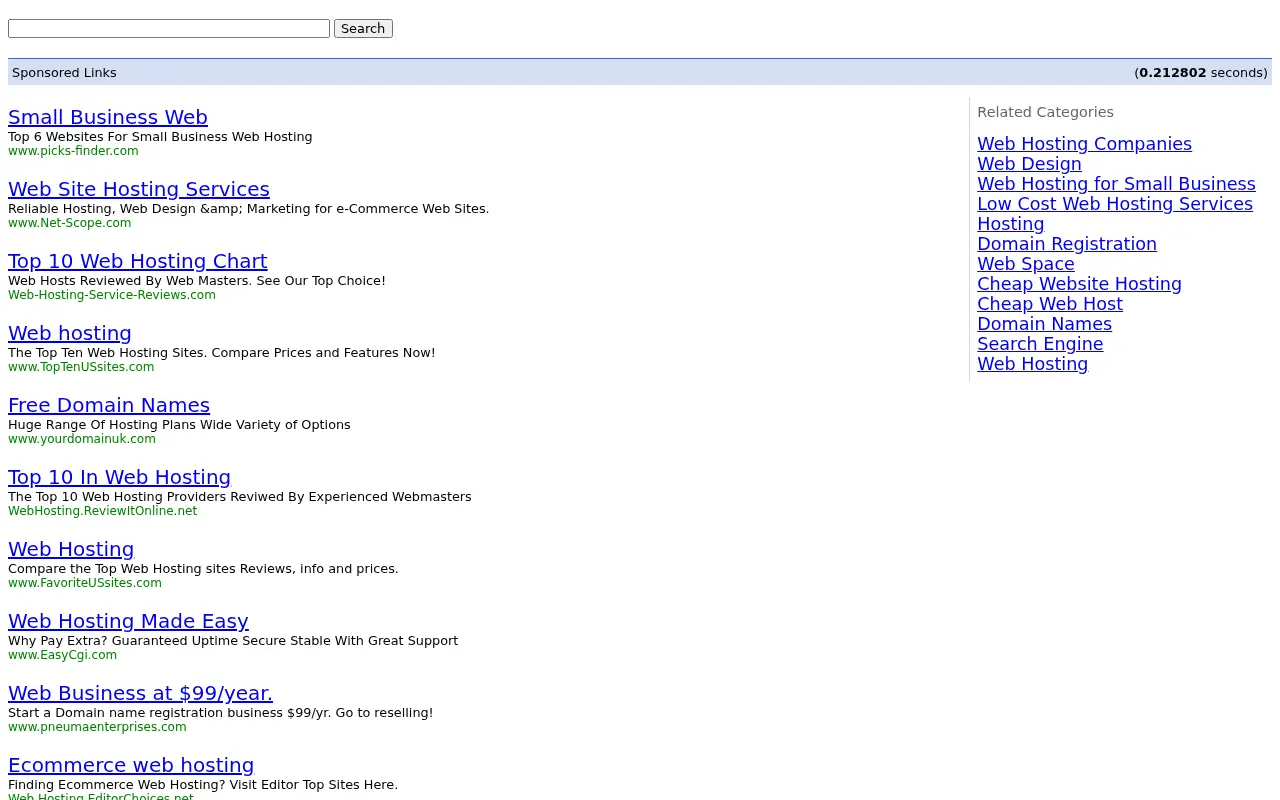The width and height of the screenshot is (1280, 800).
Task: Click the www.yourdomainuk.com URL text
Action: [x=82, y=439]
